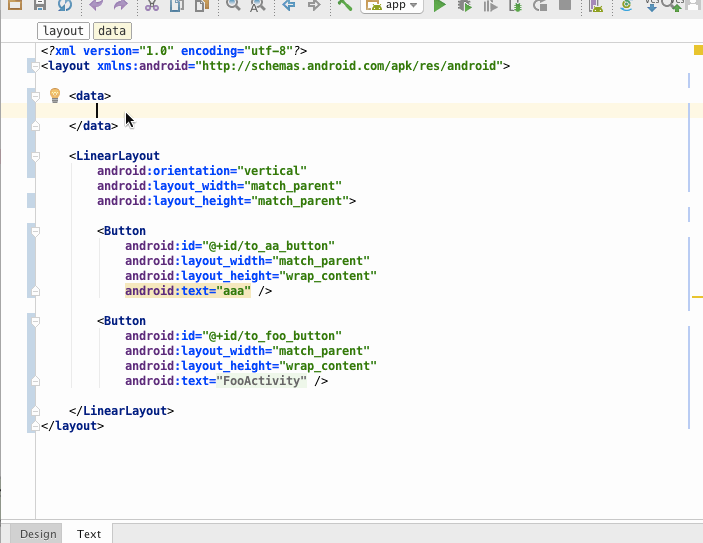
Task: Click Attach Debugger to process icon
Action: 516,5
